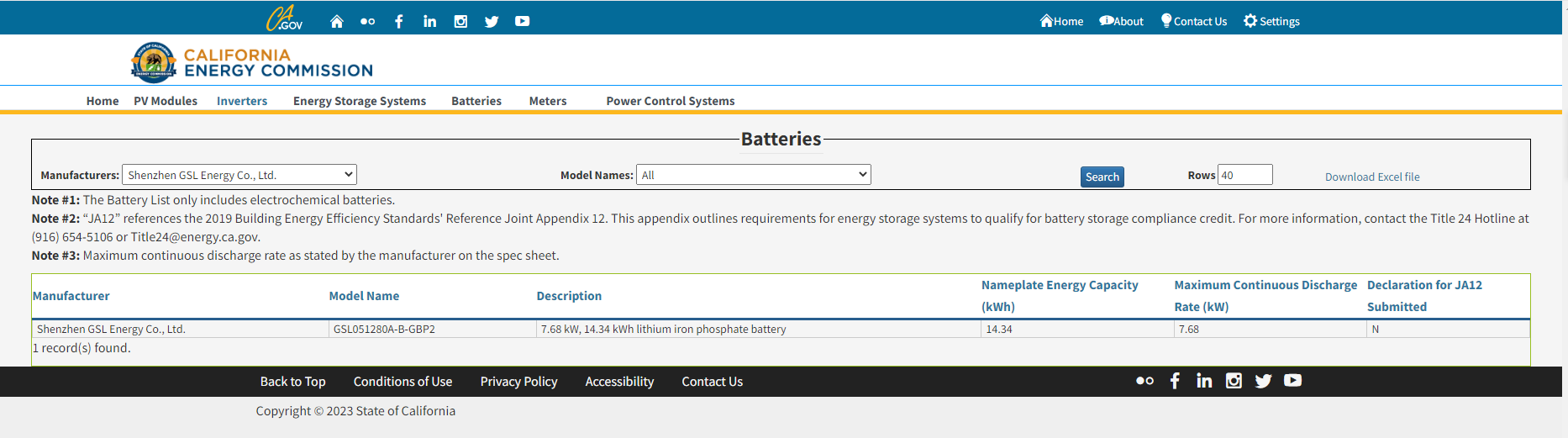Go to Energy Storage Systems tab

[x=359, y=101]
